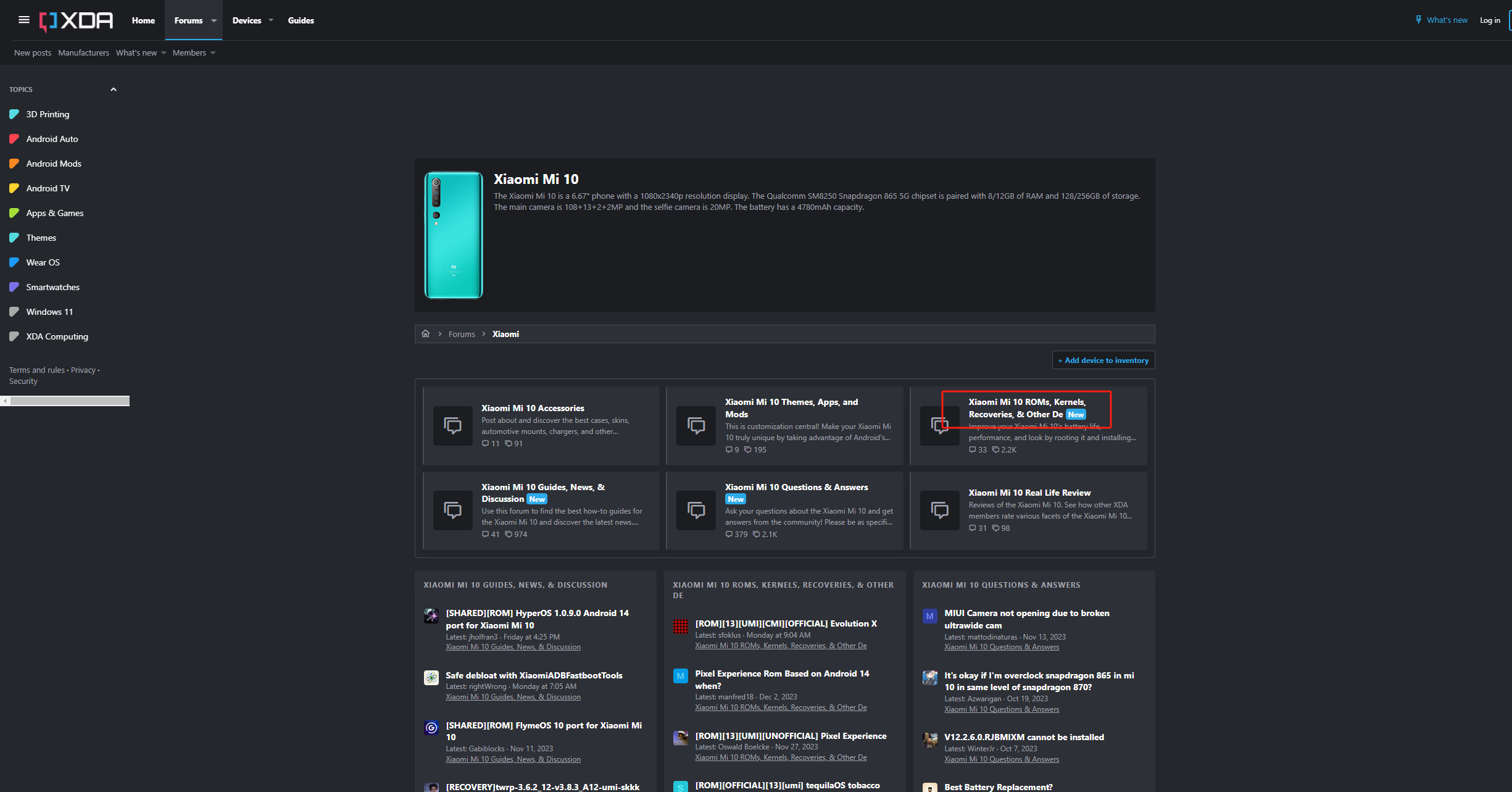Open Xiaomi Mi 10 Guides, News, & Discussion forum
Image resolution: width=1512 pixels, height=792 pixels.
coord(543,493)
